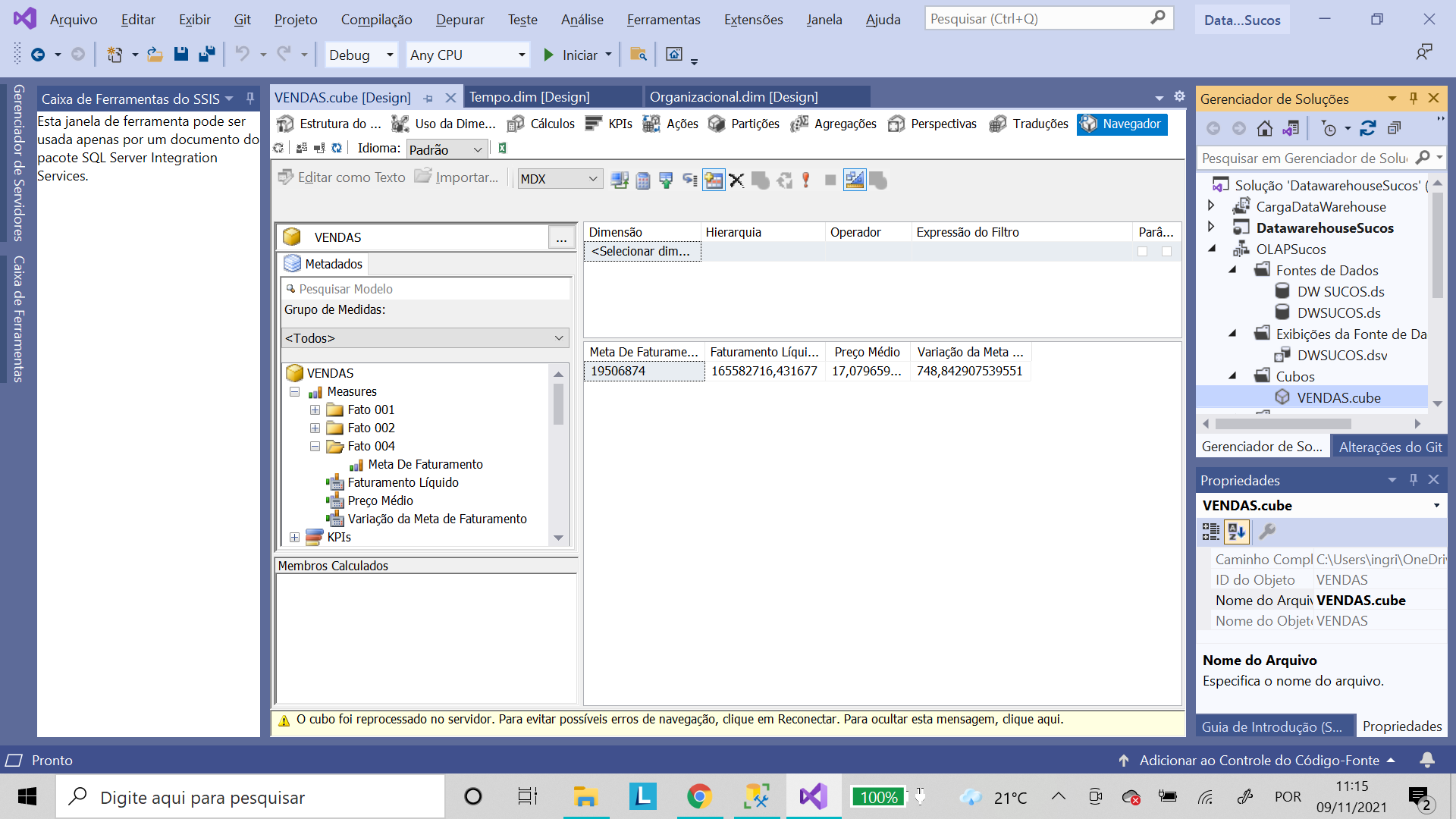Click the Pesquisar Modelo search field
This screenshot has width=1456, height=819.
tap(426, 289)
